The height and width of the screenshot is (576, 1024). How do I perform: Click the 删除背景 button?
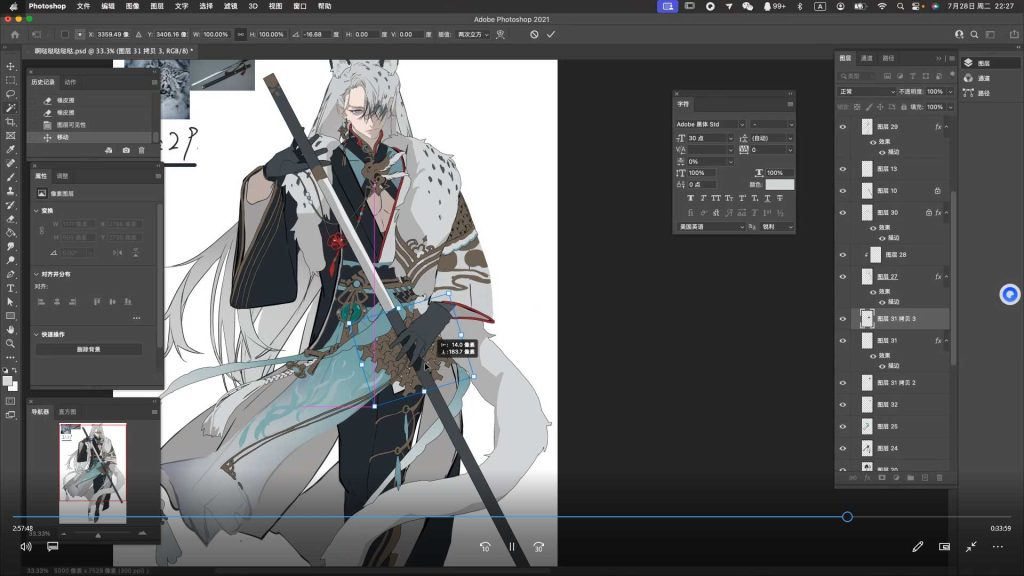pos(89,349)
